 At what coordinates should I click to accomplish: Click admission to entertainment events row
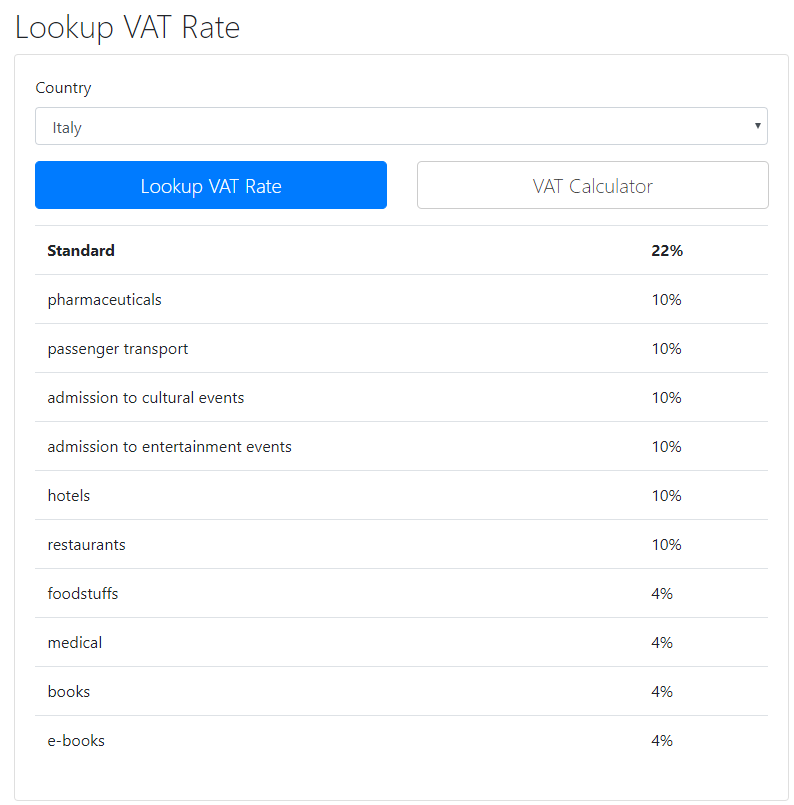pos(170,447)
